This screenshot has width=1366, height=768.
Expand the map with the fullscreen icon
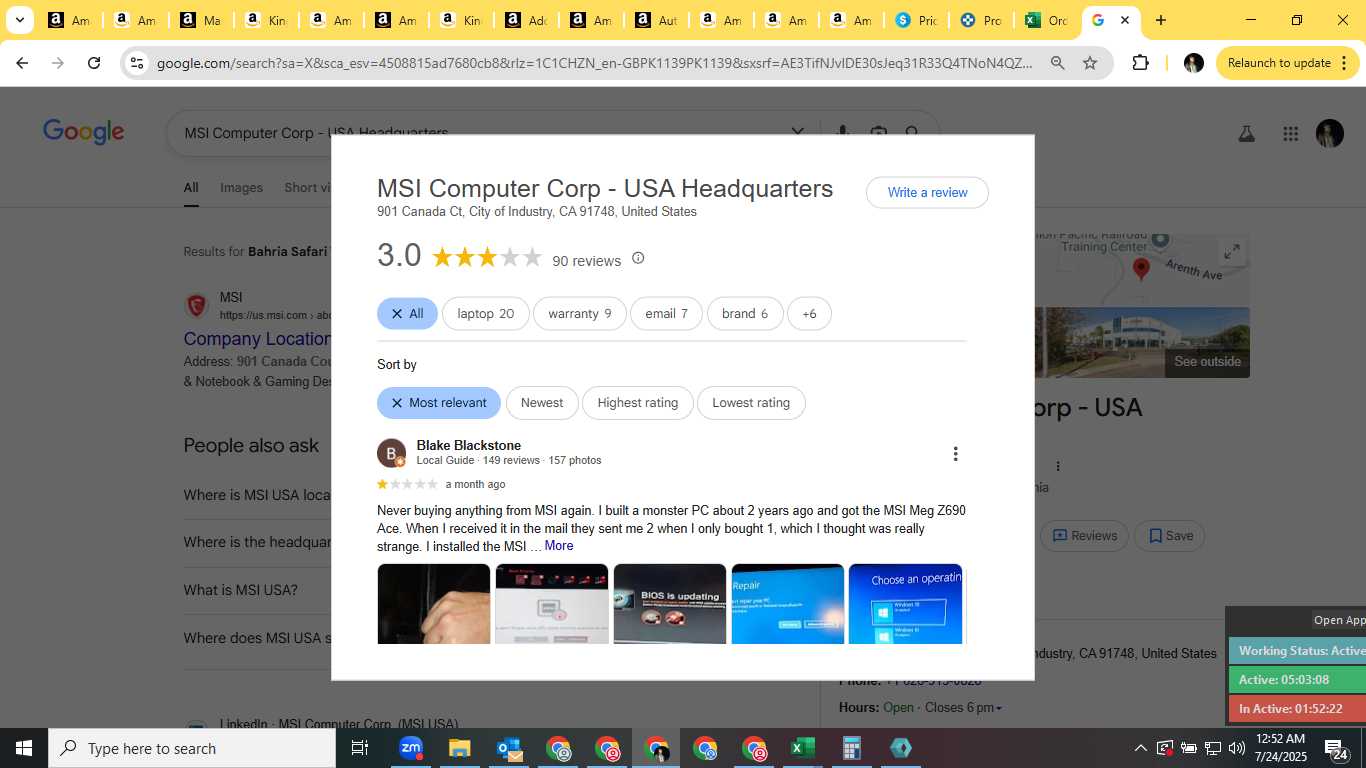coord(1232,252)
